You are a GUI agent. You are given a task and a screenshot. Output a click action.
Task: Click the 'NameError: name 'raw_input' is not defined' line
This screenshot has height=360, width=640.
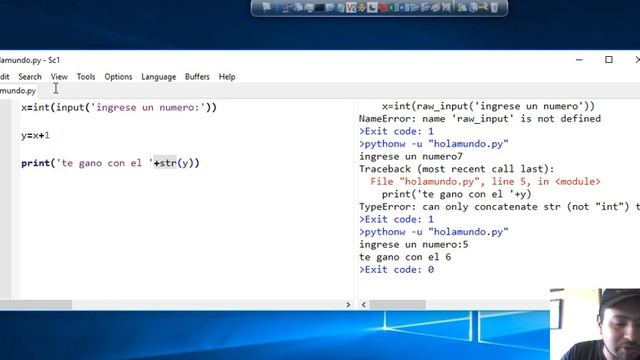(x=480, y=119)
